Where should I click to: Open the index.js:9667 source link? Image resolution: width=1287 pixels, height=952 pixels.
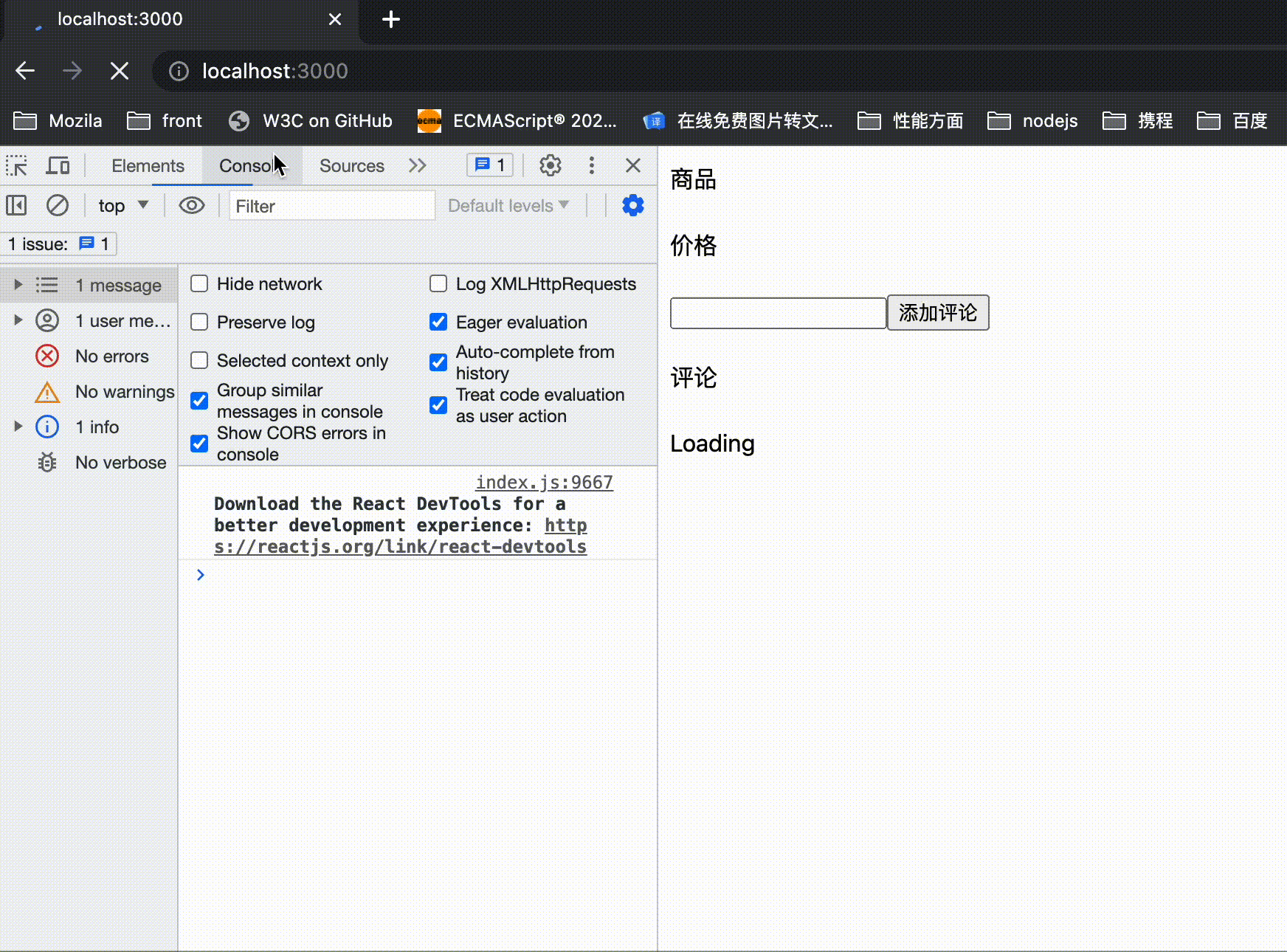point(544,482)
